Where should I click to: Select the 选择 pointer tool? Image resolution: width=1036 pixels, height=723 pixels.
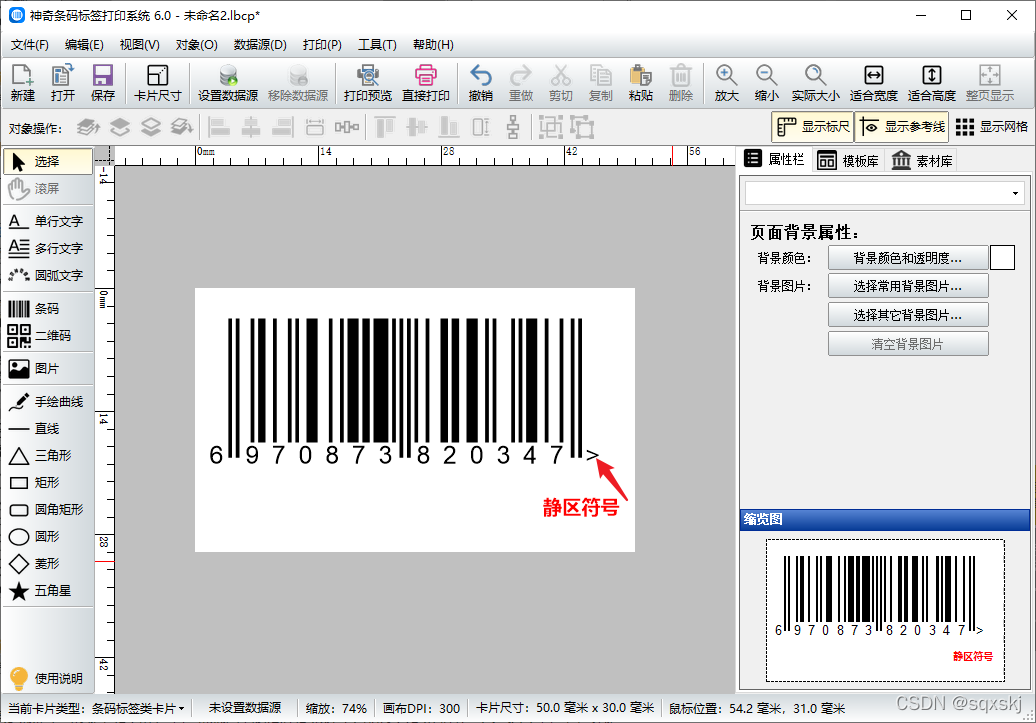[x=48, y=161]
